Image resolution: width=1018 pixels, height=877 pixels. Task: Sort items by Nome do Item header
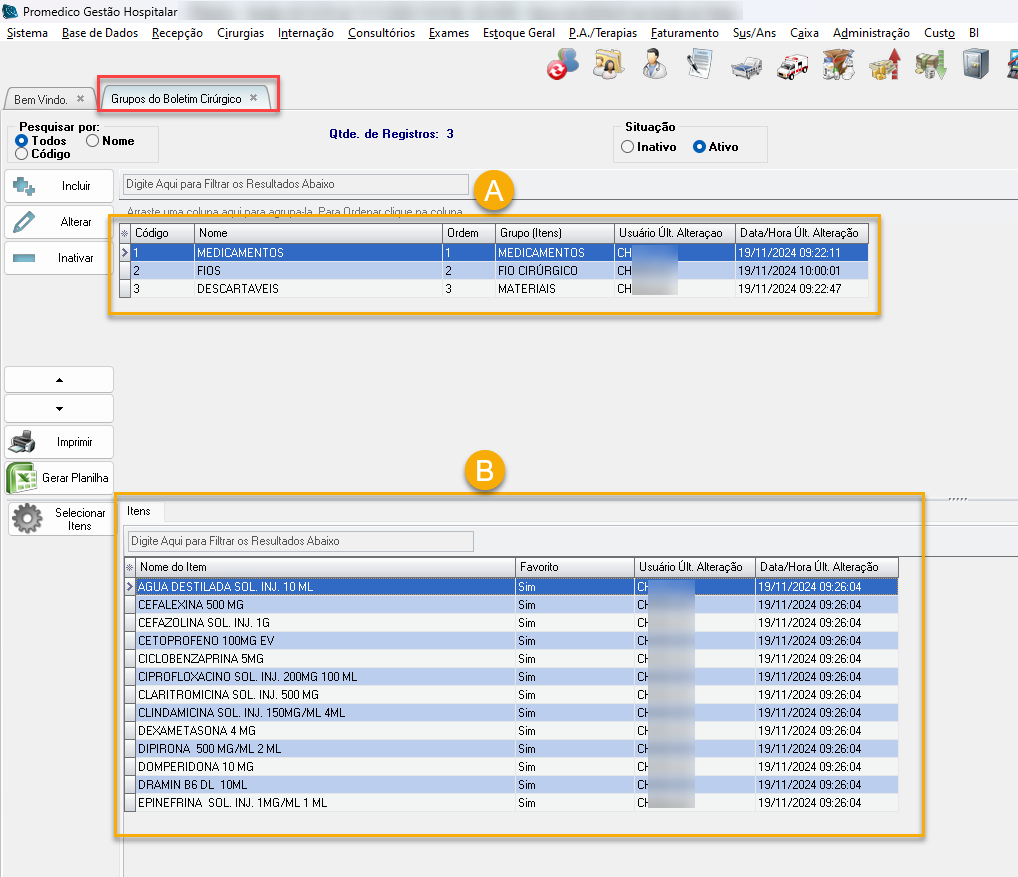point(326,567)
